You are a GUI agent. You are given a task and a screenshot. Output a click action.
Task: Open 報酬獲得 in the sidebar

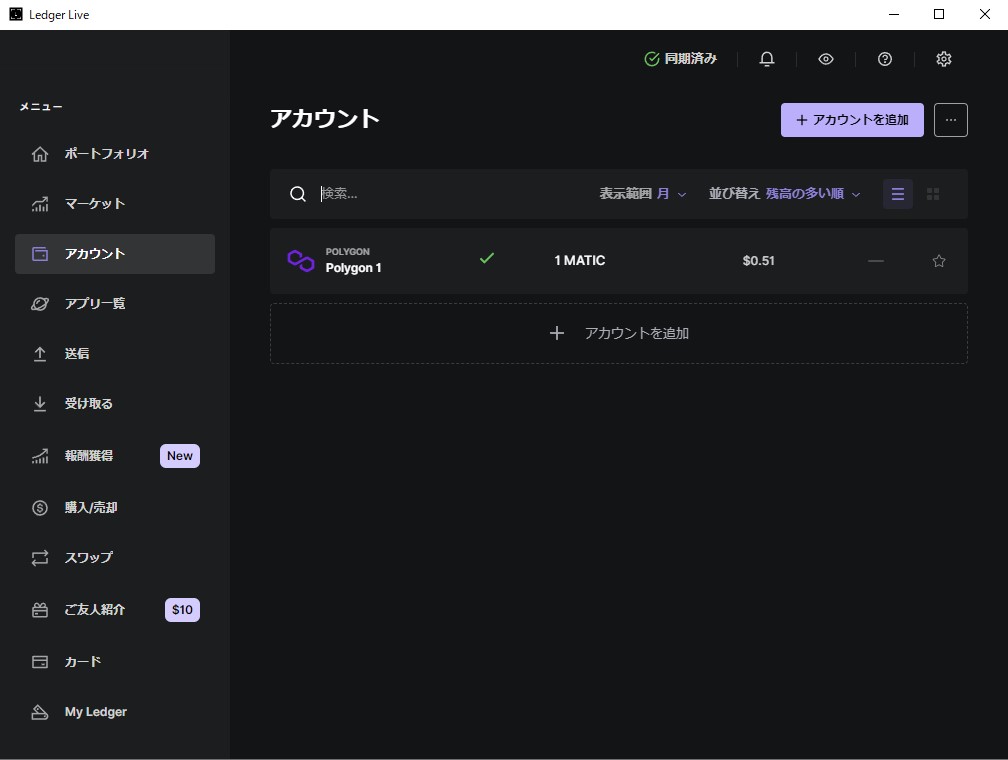(114, 456)
